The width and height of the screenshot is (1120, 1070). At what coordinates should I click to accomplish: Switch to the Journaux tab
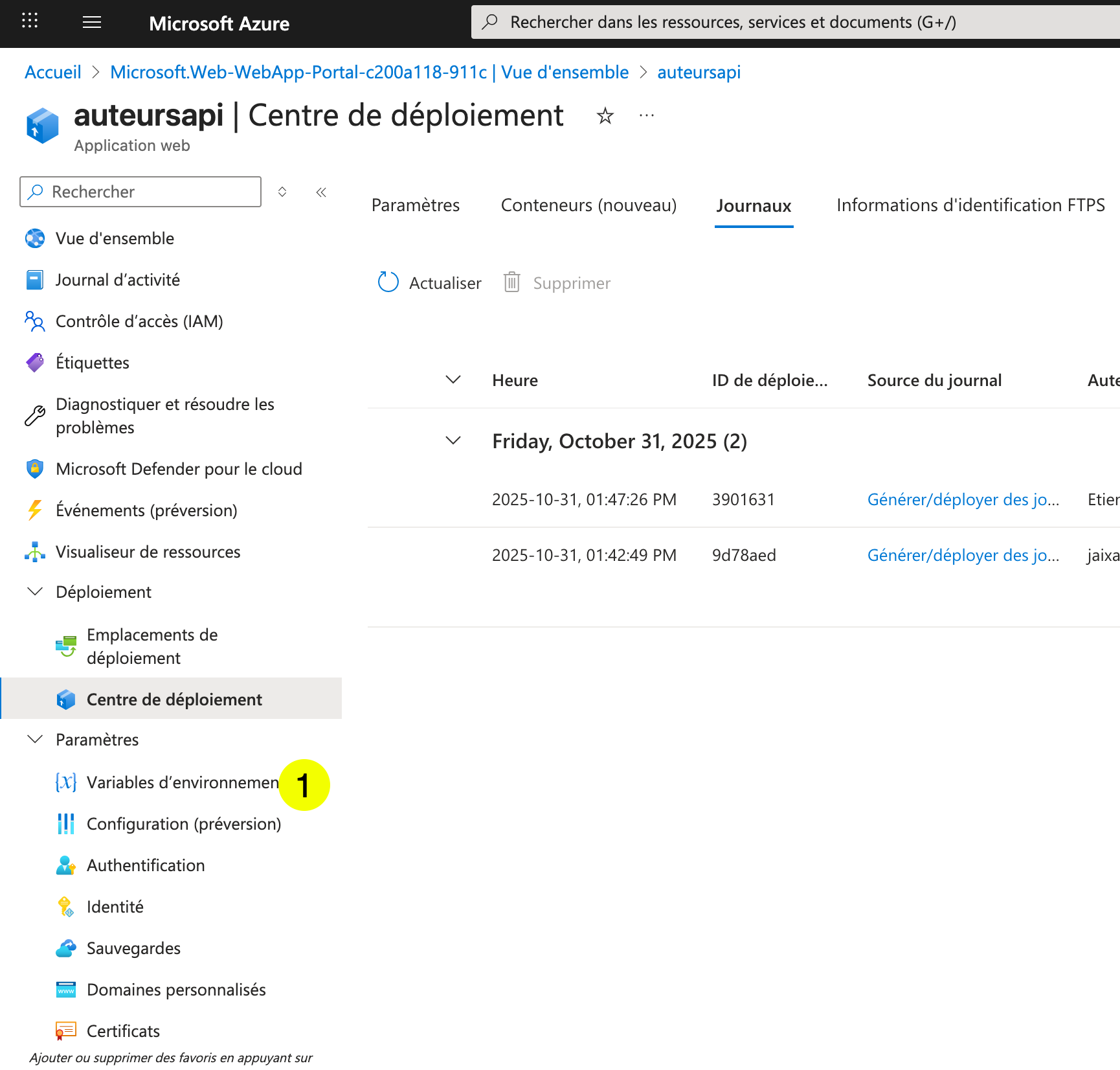[753, 205]
